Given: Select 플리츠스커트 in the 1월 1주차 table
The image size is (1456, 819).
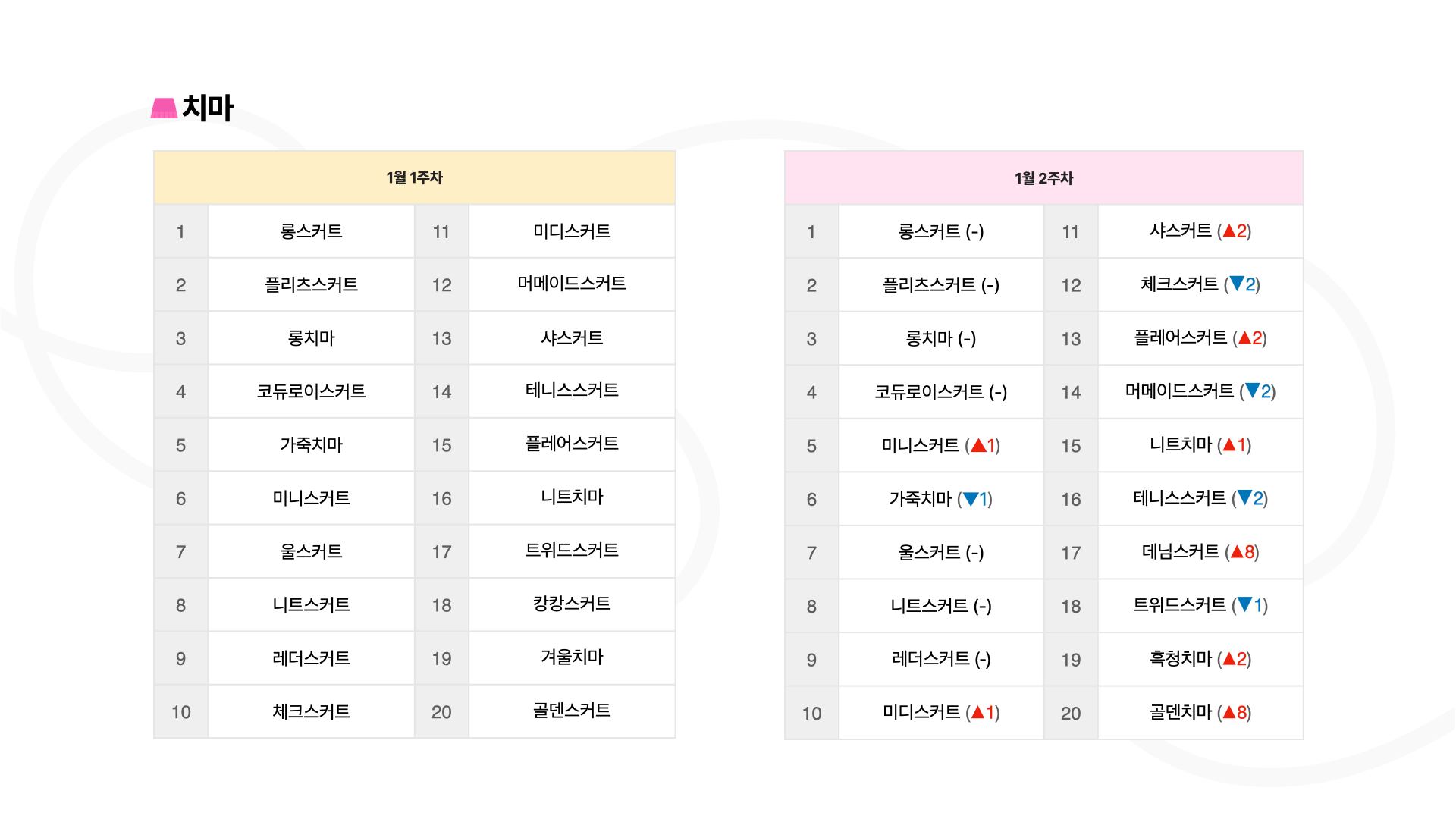Looking at the screenshot, I should [311, 284].
